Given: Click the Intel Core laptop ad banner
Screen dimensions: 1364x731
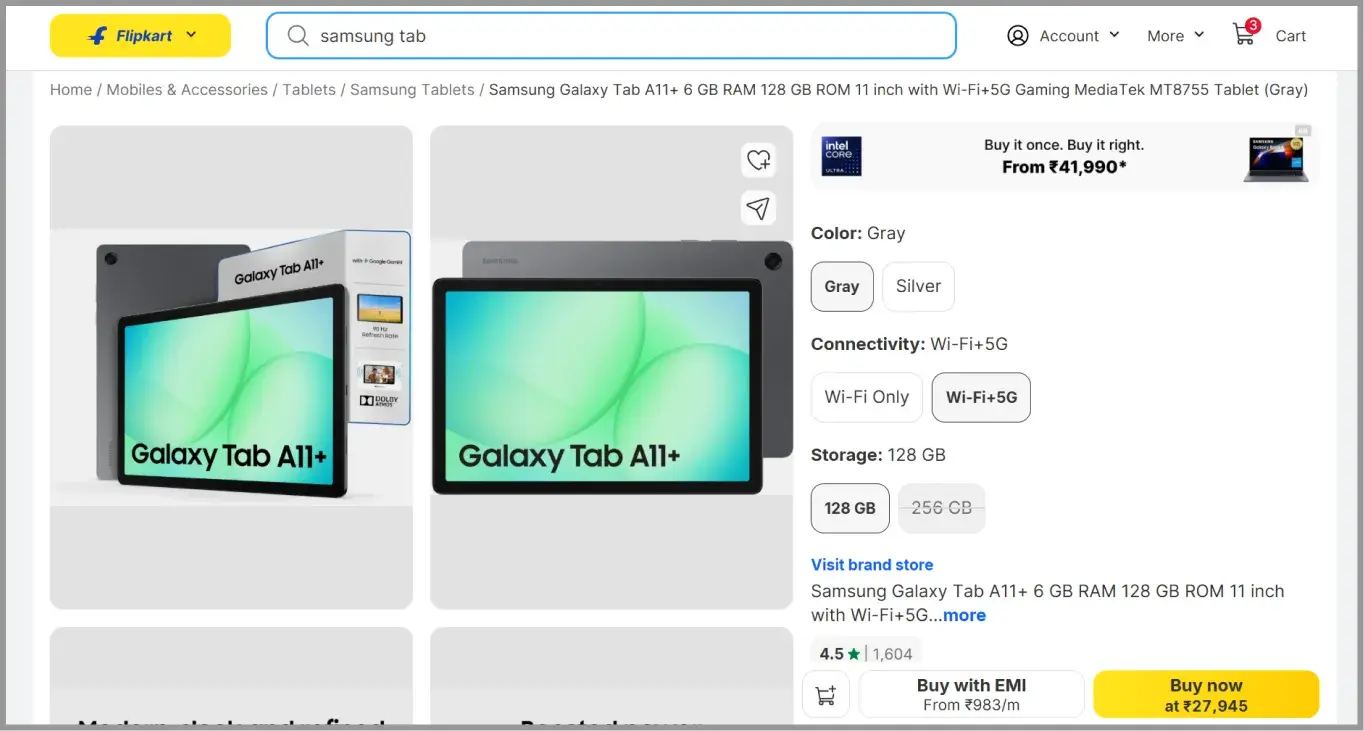Looking at the screenshot, I should (1065, 156).
